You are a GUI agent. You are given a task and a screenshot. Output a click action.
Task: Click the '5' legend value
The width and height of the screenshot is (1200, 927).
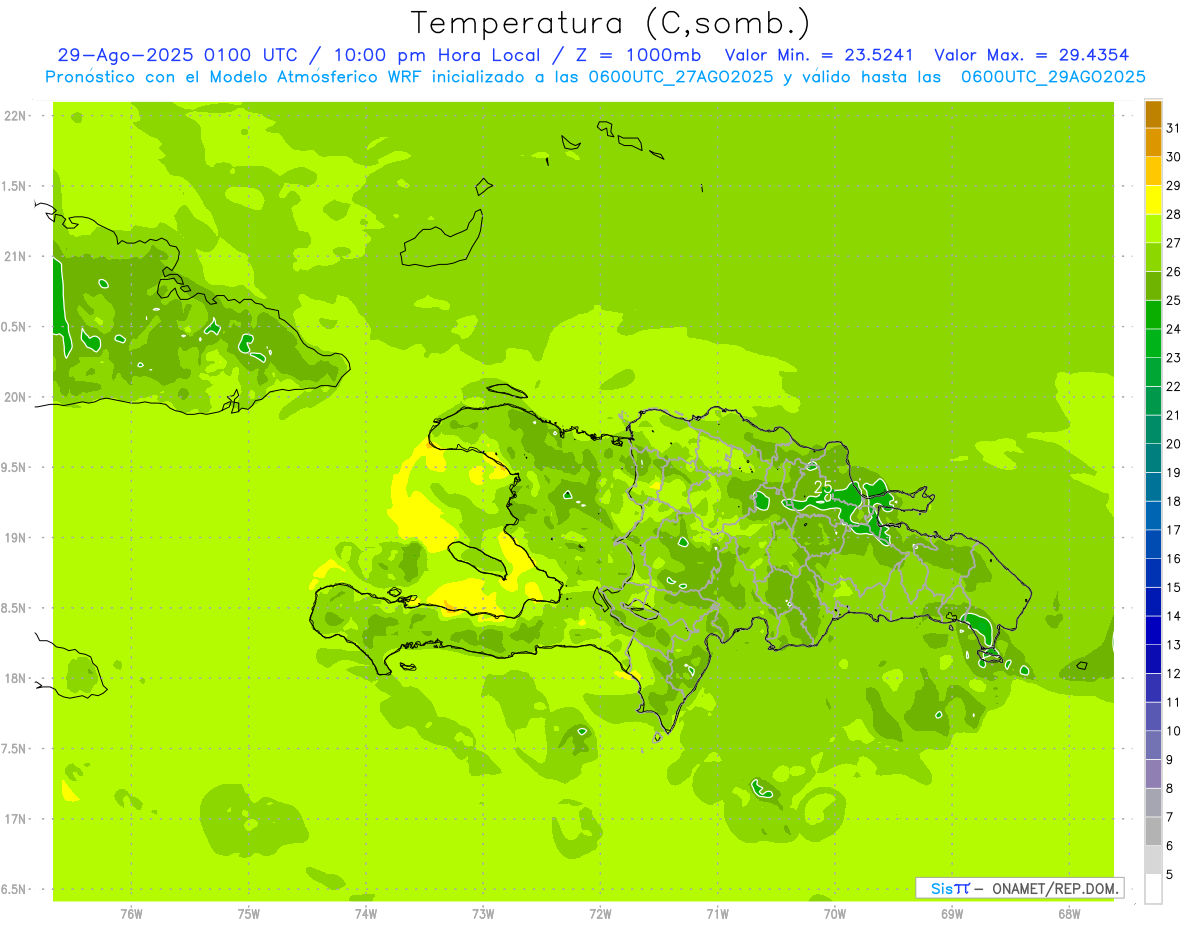pyautogui.click(x=1169, y=874)
